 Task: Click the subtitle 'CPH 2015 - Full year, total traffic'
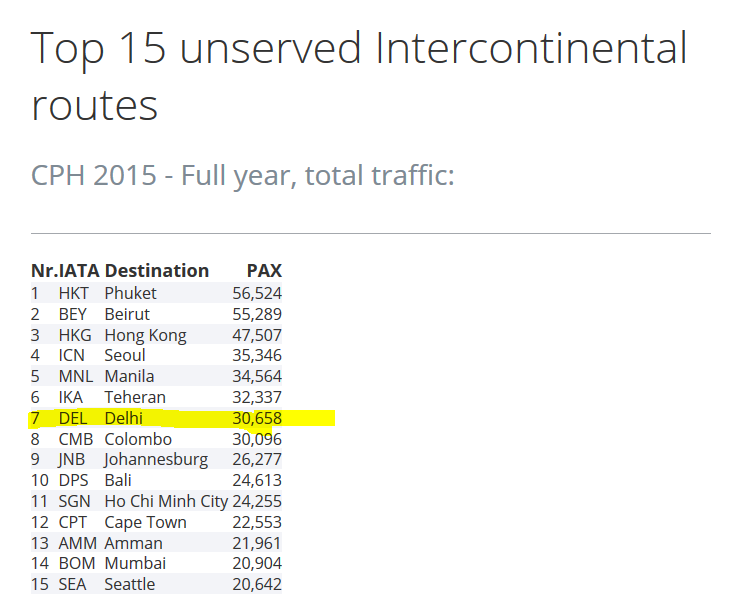(242, 175)
